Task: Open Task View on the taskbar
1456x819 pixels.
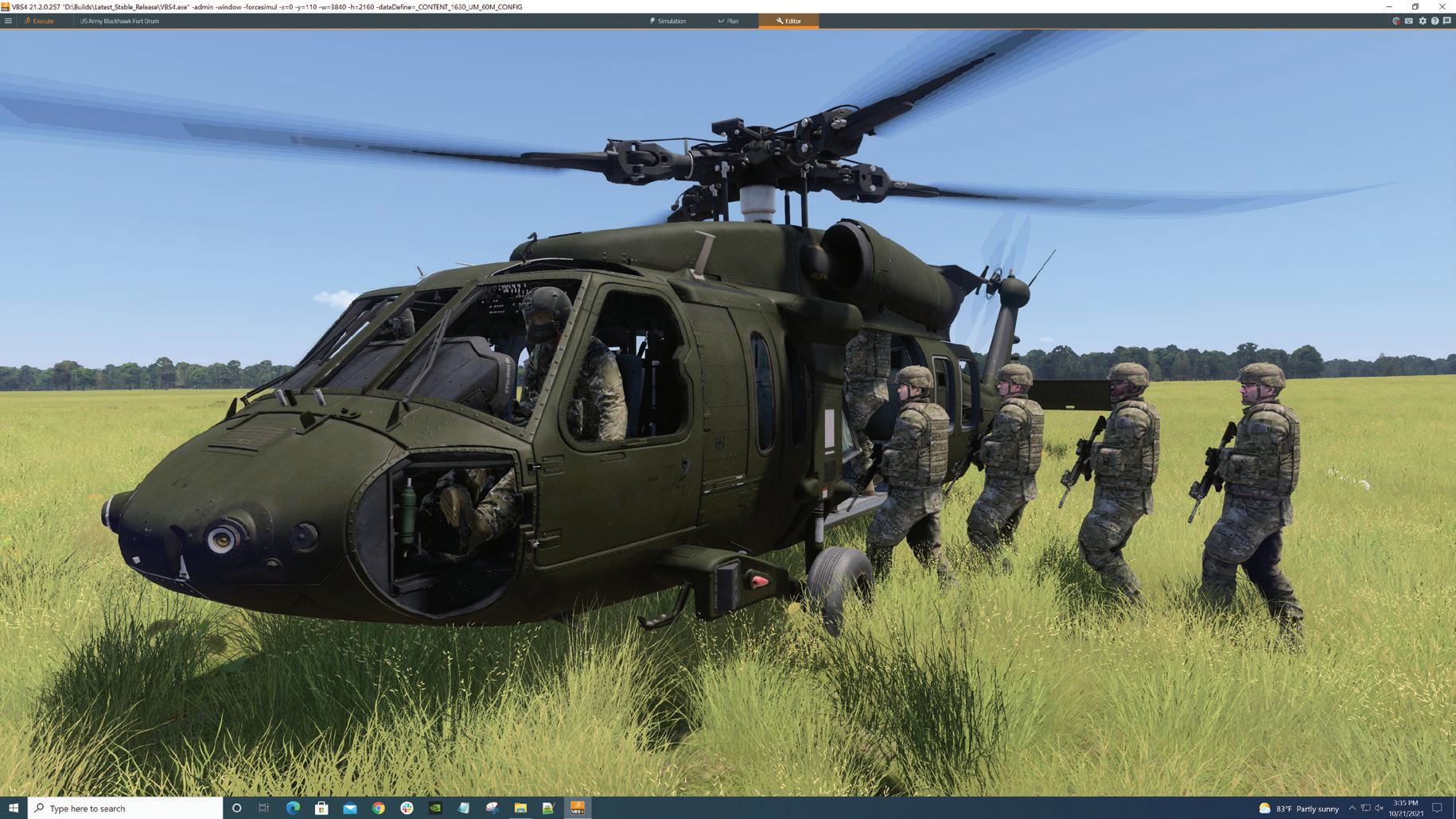Action: (264, 808)
